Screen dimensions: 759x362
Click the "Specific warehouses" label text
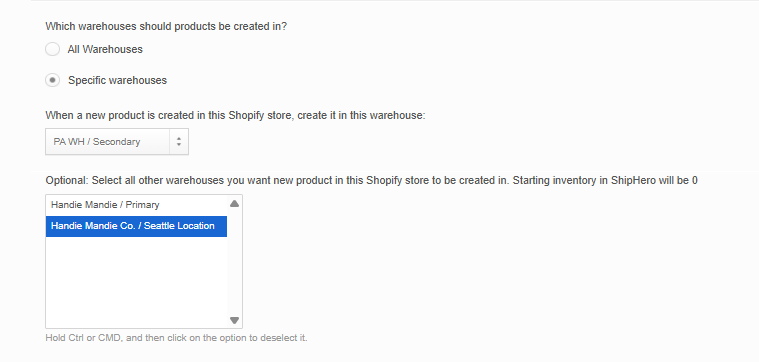click(117, 80)
